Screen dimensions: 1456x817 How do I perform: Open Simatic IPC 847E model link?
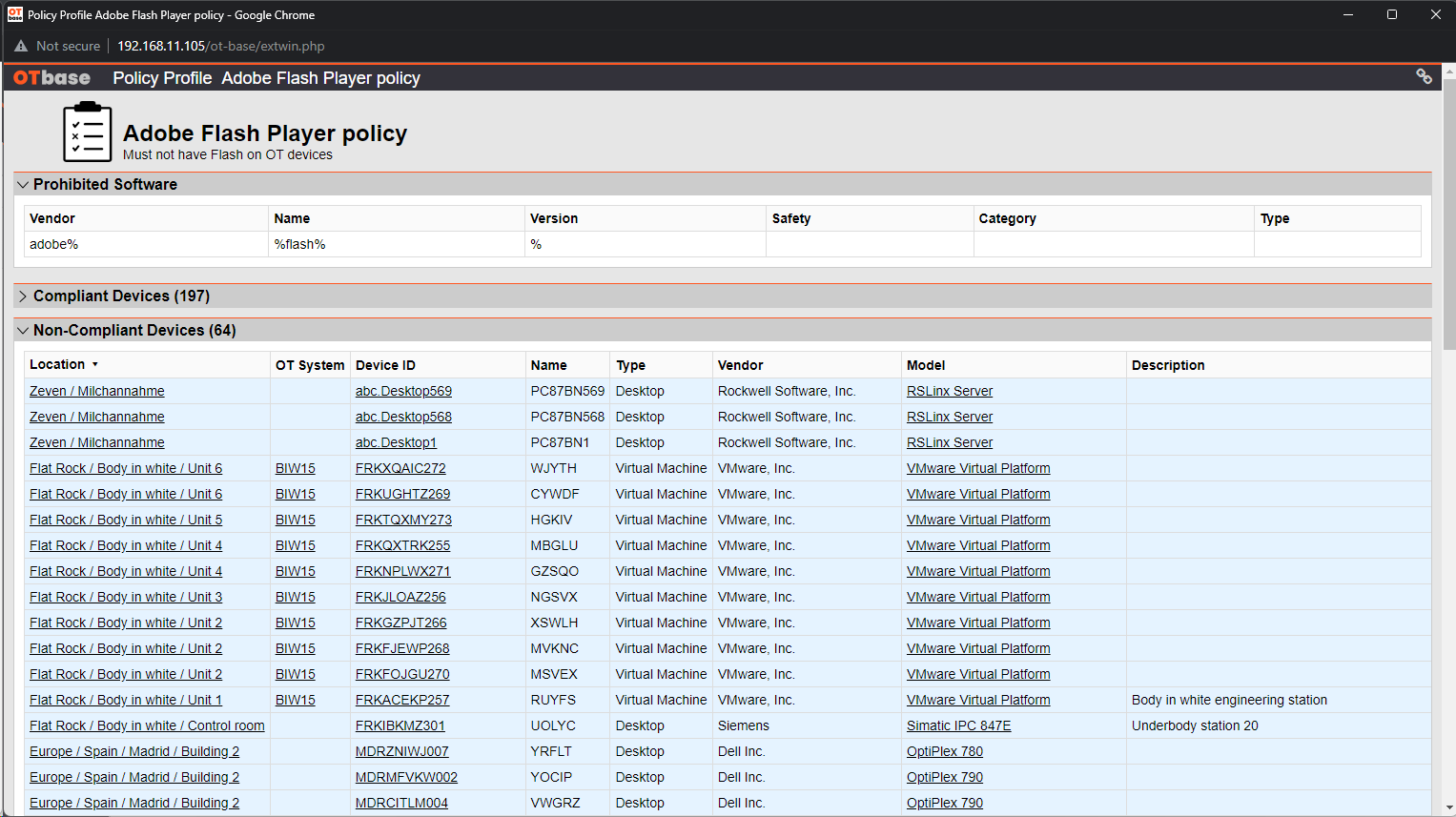click(x=958, y=725)
